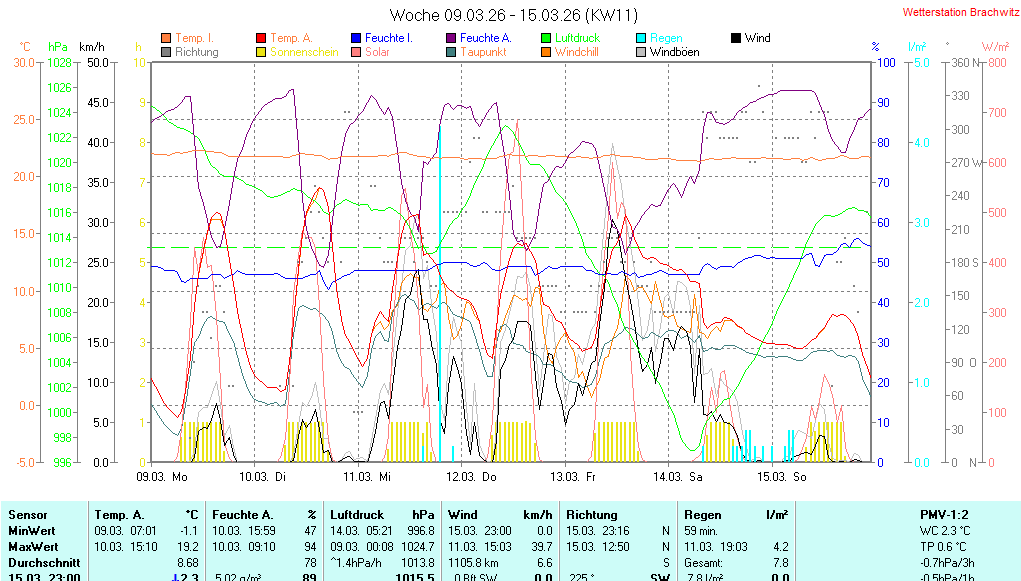Click the orange Temp. I. legend swatch
Image resolution: width=1021 pixels, height=581 pixels.
tap(166, 38)
